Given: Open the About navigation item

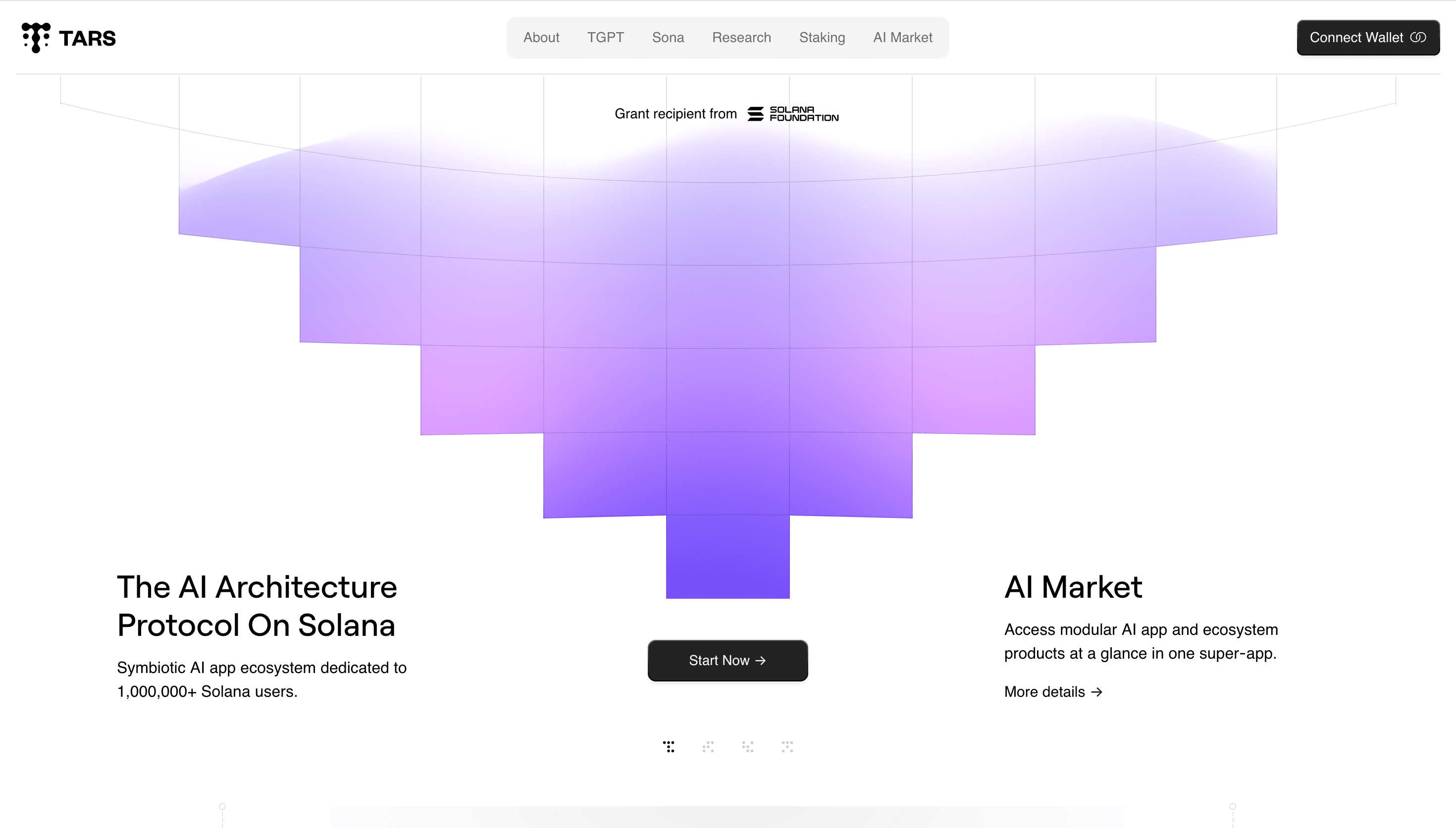Looking at the screenshot, I should click(x=541, y=38).
